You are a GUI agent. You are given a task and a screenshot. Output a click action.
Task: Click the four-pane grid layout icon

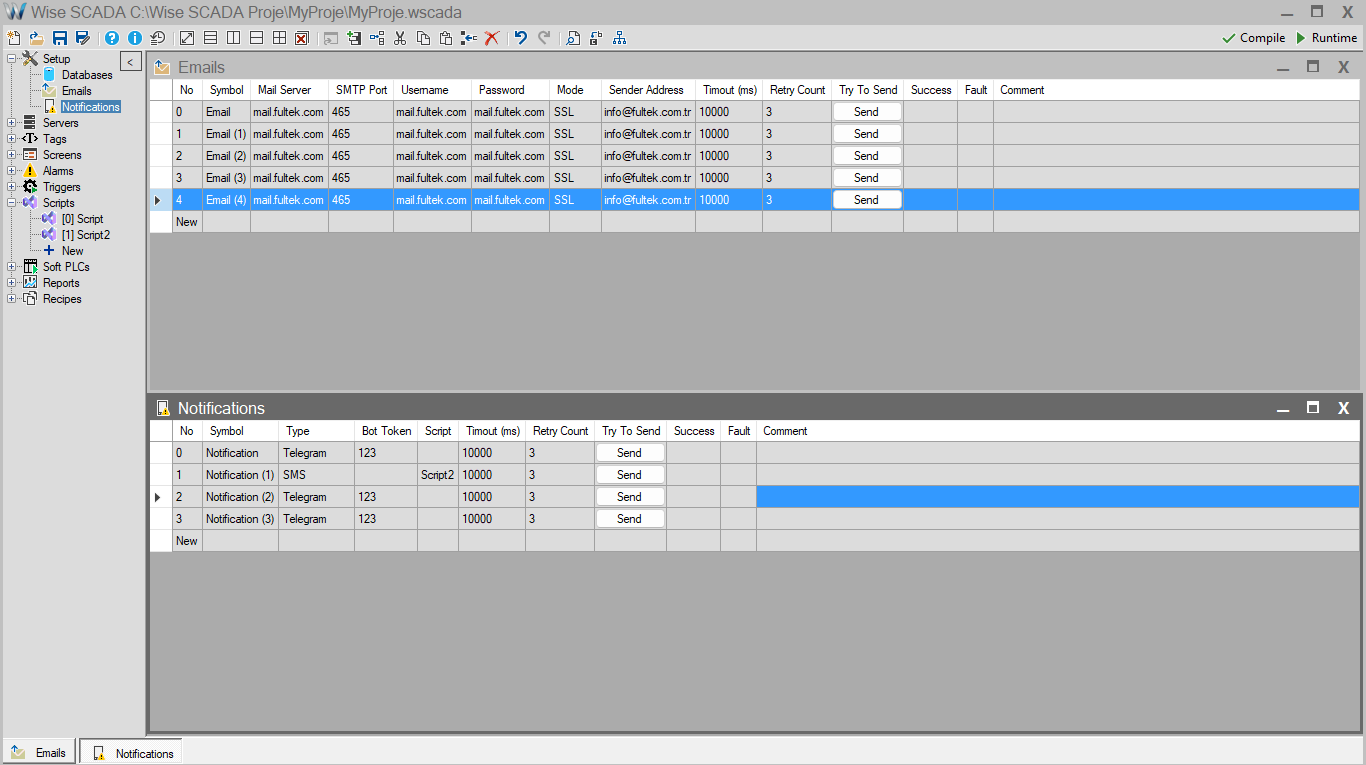[279, 38]
